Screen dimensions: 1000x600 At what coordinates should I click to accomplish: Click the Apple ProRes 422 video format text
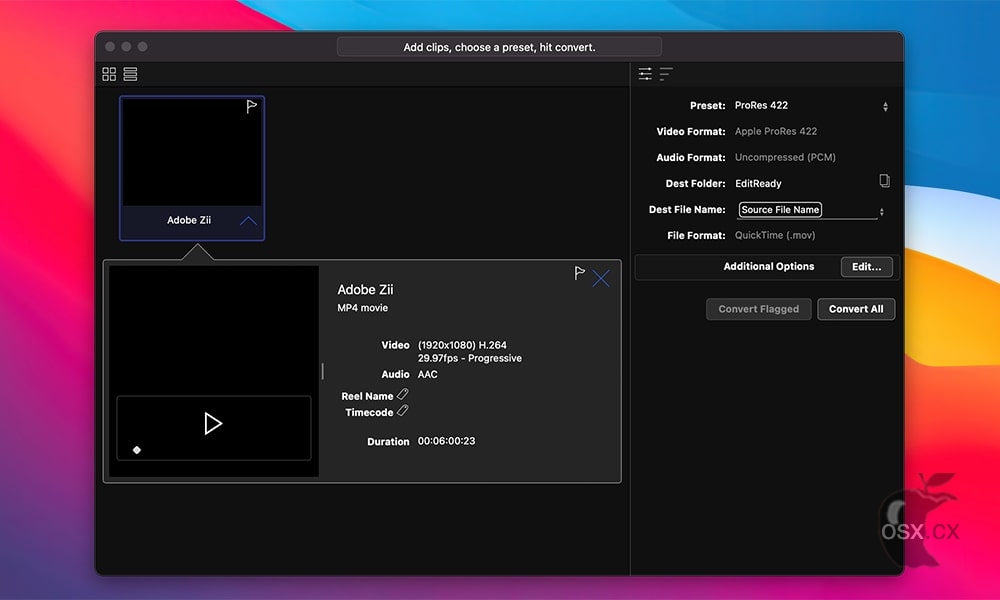776,131
